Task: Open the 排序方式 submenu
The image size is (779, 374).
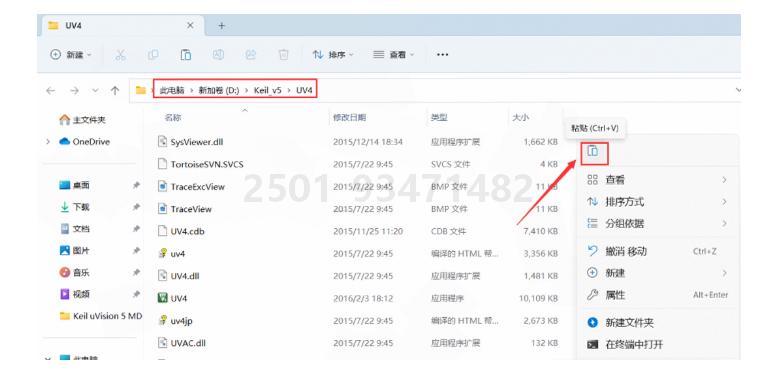Action: [657, 202]
